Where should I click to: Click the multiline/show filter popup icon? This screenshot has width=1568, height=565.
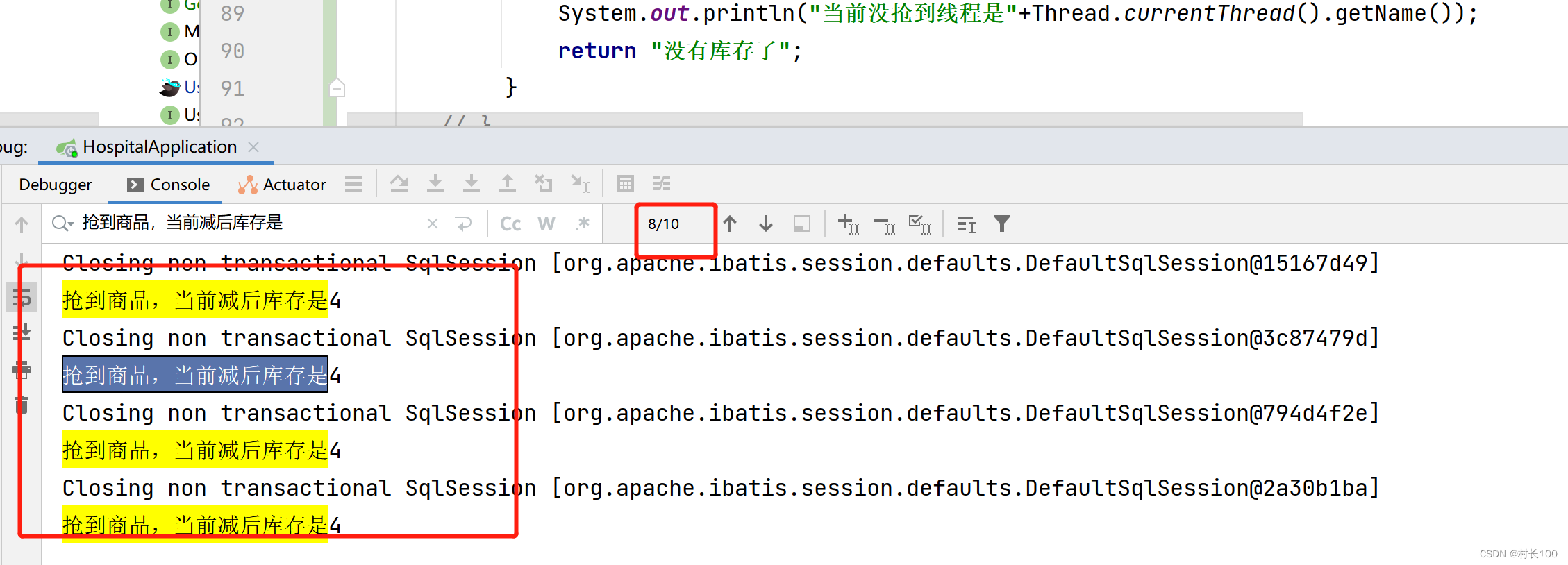point(966,224)
